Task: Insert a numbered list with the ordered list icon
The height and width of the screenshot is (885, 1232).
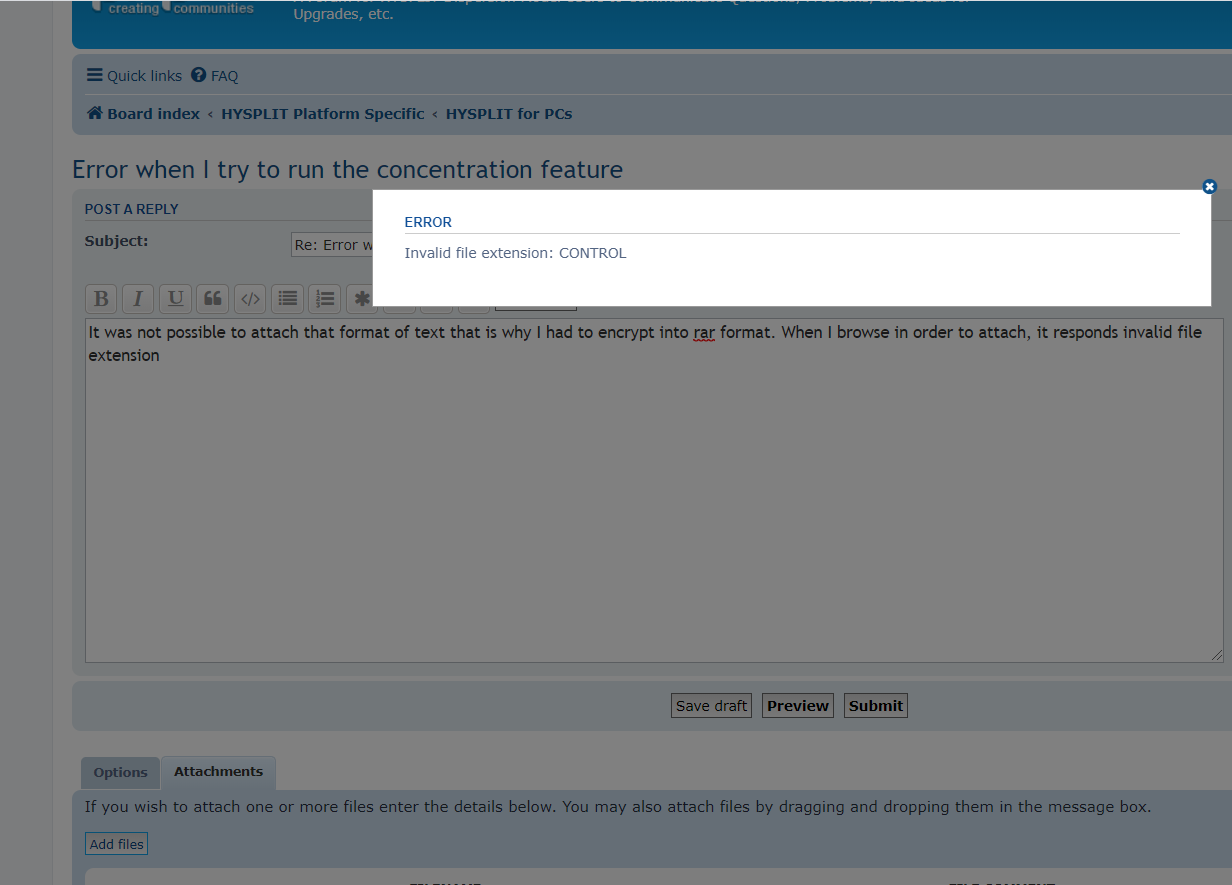Action: [x=325, y=298]
